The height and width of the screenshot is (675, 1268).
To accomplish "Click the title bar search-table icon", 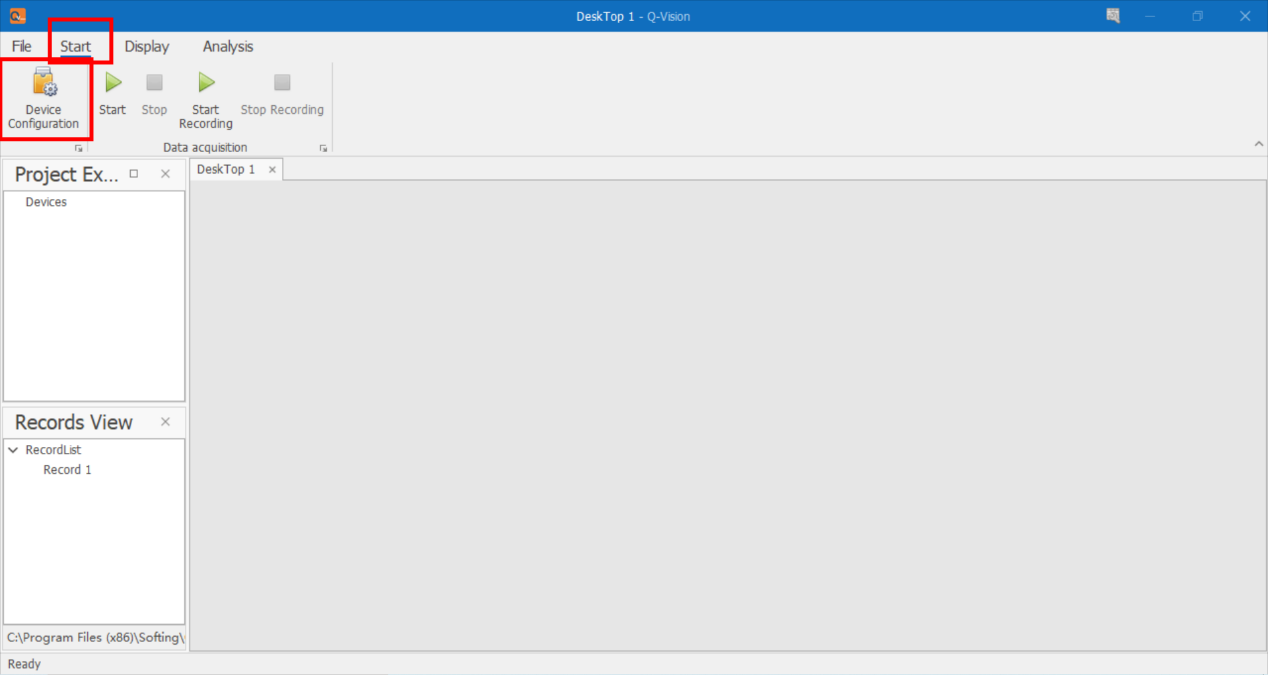I will [x=1113, y=16].
